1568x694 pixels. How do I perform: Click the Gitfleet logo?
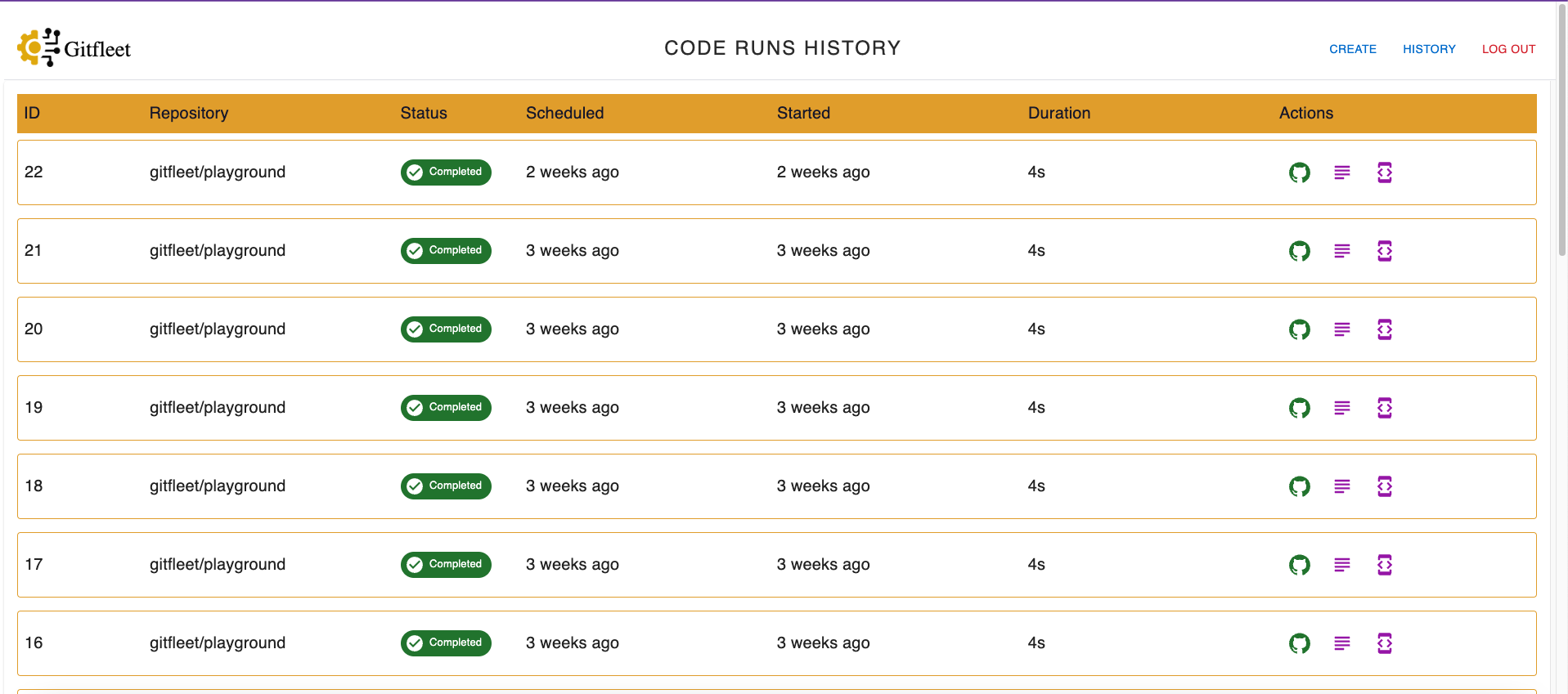pyautogui.click(x=74, y=47)
